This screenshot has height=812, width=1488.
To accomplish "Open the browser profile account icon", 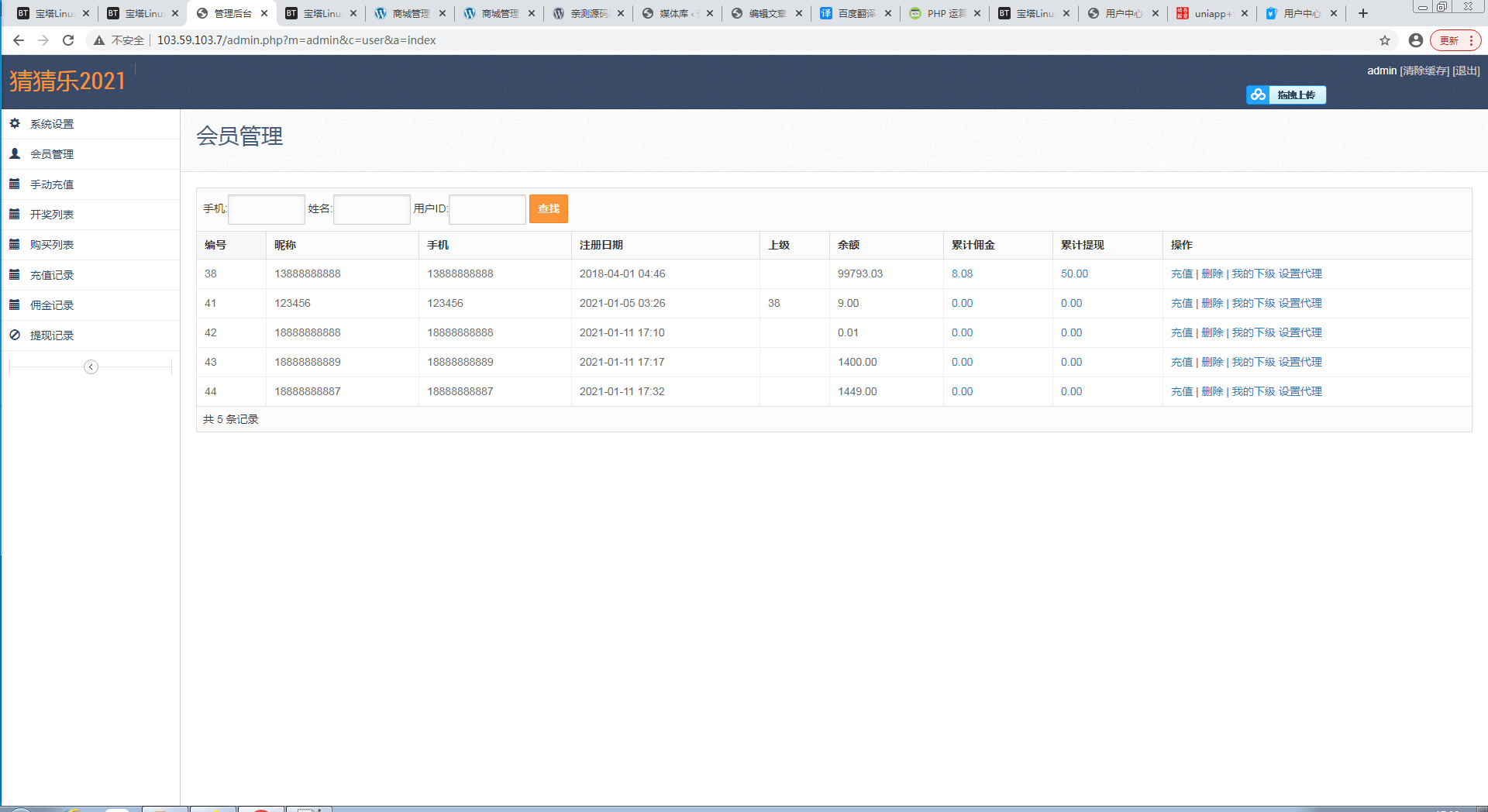I will click(x=1415, y=40).
